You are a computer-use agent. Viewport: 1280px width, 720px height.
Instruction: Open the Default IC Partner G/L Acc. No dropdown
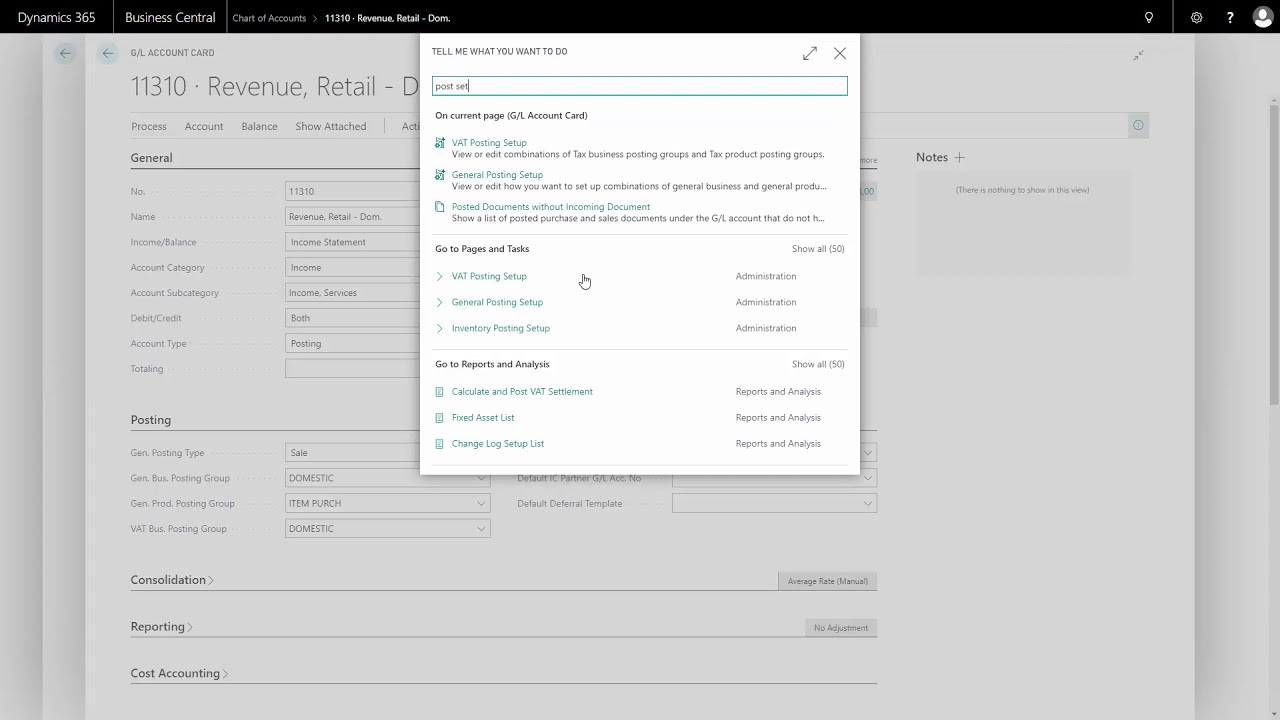click(x=867, y=478)
